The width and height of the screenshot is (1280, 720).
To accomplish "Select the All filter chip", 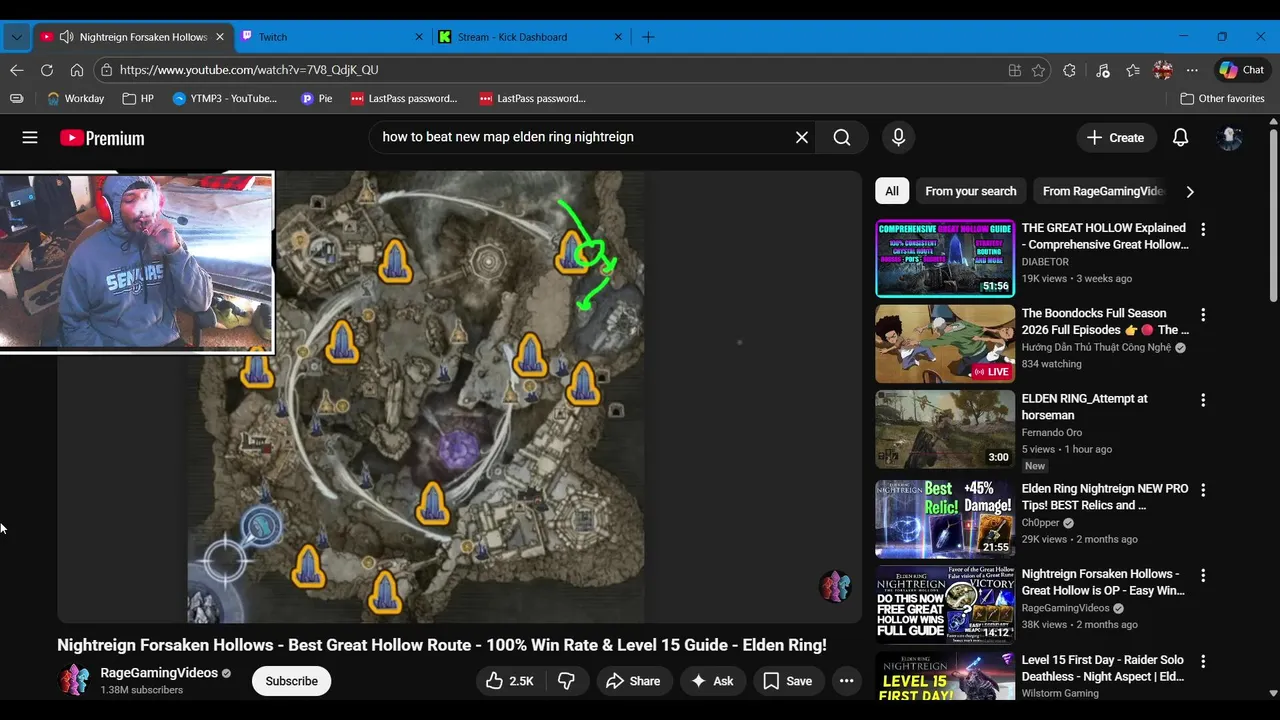I will (x=892, y=191).
